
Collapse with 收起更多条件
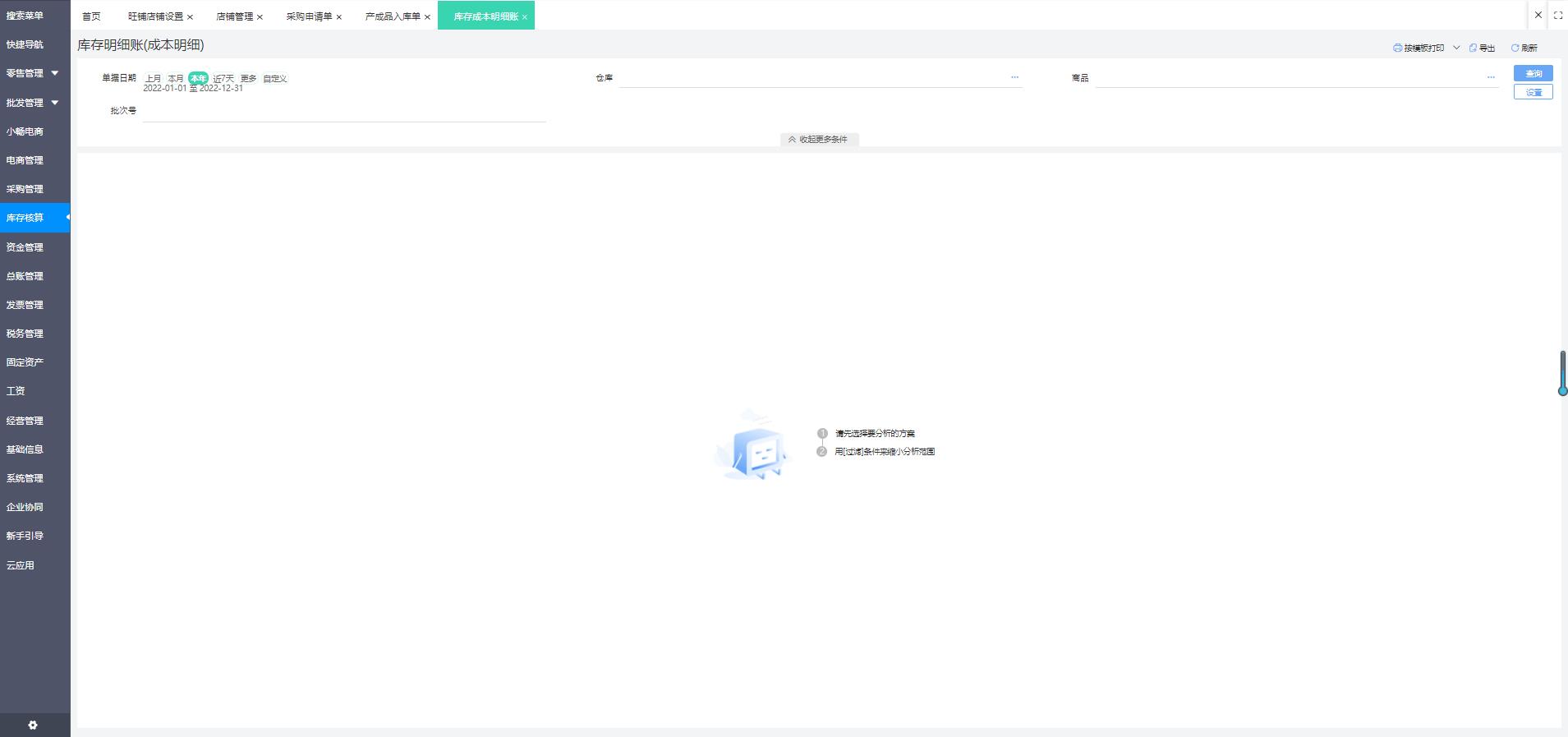819,139
